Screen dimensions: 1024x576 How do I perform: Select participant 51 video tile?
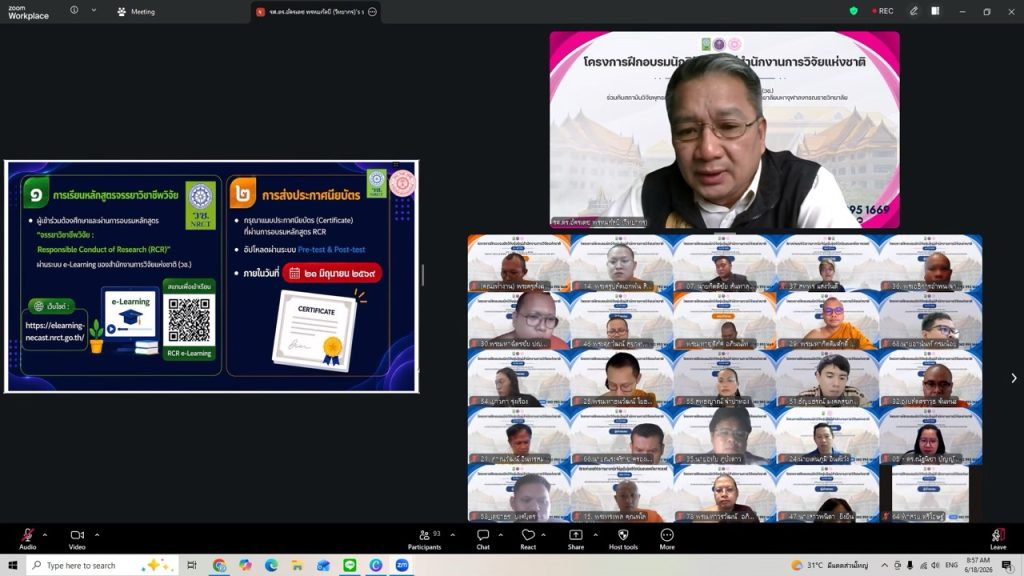pos(827,378)
